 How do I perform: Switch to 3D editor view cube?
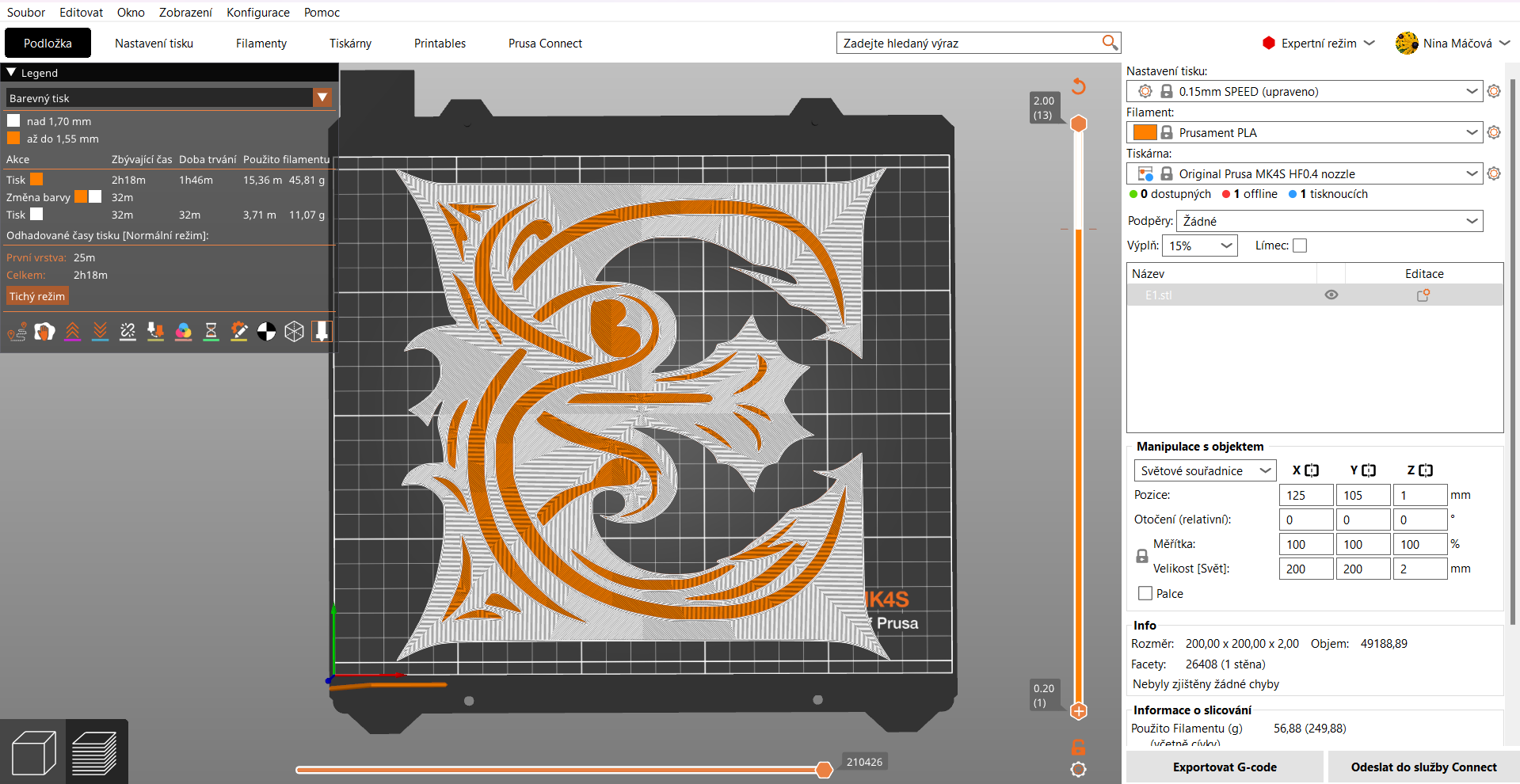[x=33, y=752]
